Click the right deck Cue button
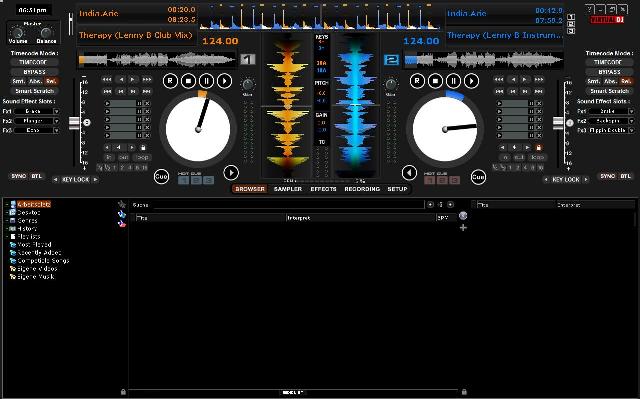Viewport: 640px width, 399px height. click(x=478, y=177)
